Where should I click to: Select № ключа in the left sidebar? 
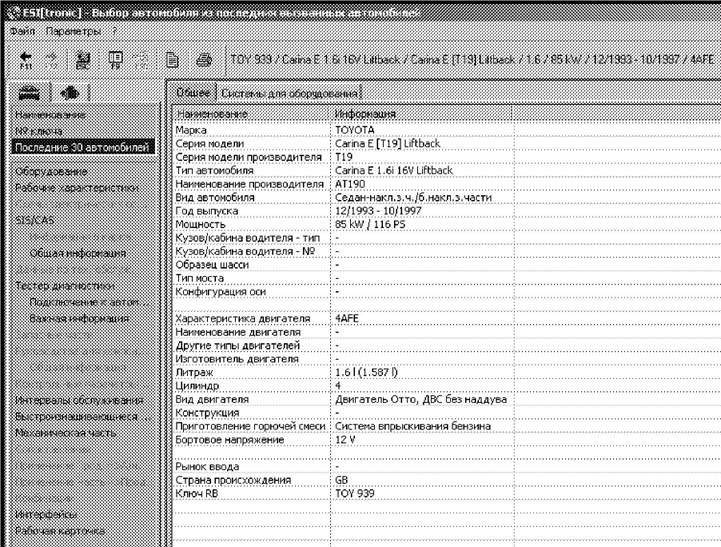pyautogui.click(x=39, y=131)
